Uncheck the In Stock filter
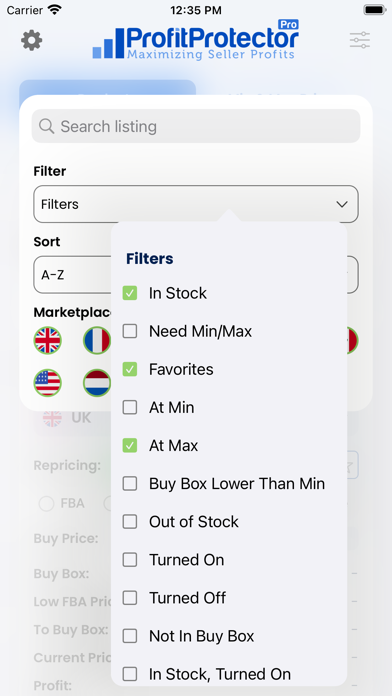 (x=130, y=293)
